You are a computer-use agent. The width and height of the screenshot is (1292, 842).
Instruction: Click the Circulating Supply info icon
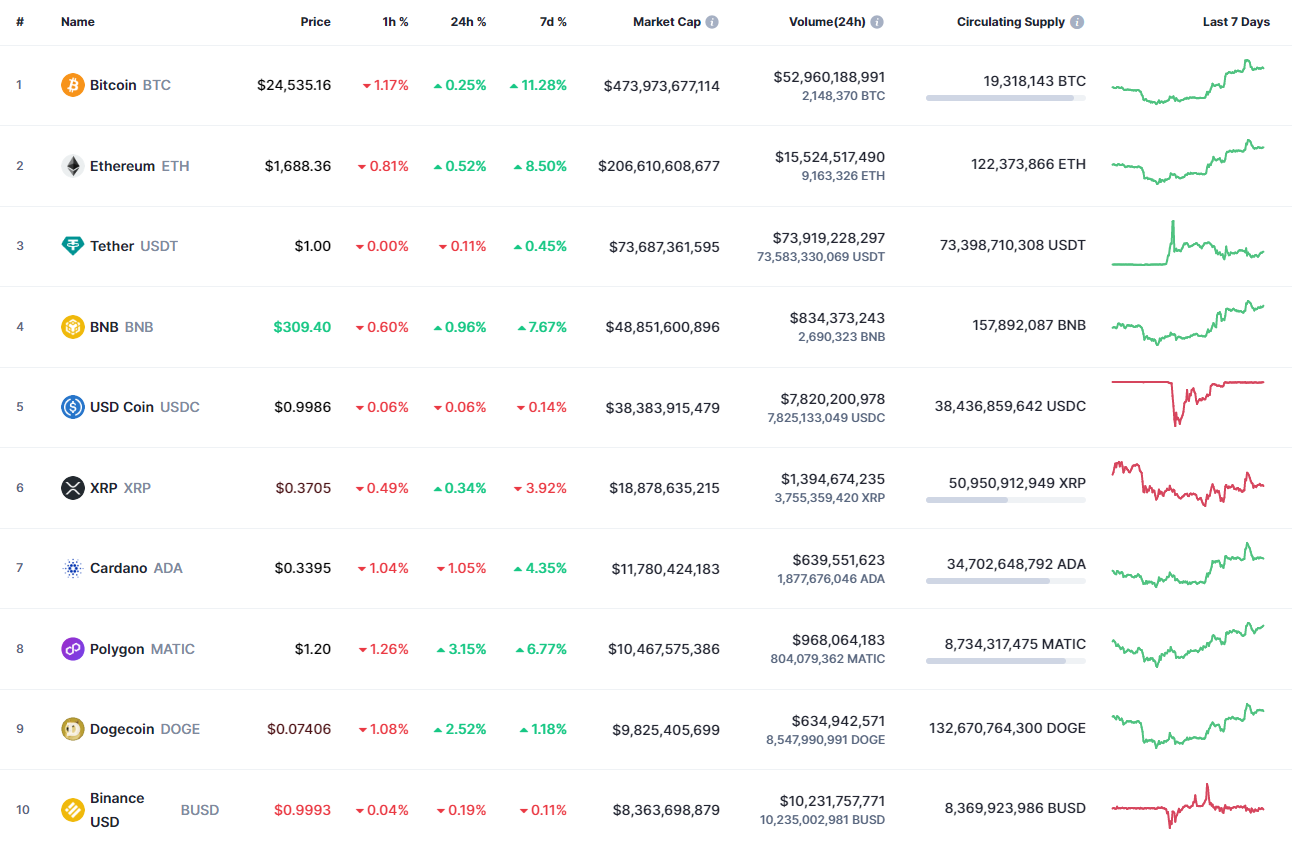1078,21
